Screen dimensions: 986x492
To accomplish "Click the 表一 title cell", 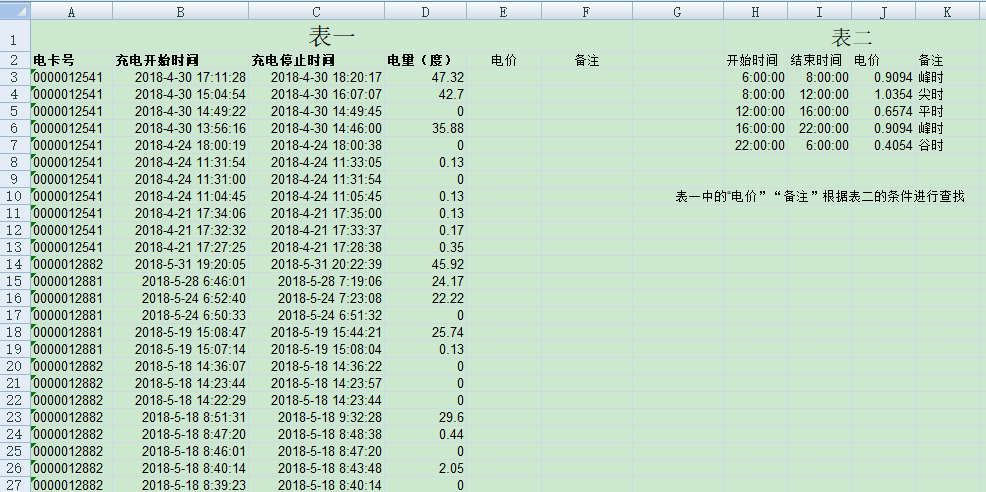I will coord(331,36).
